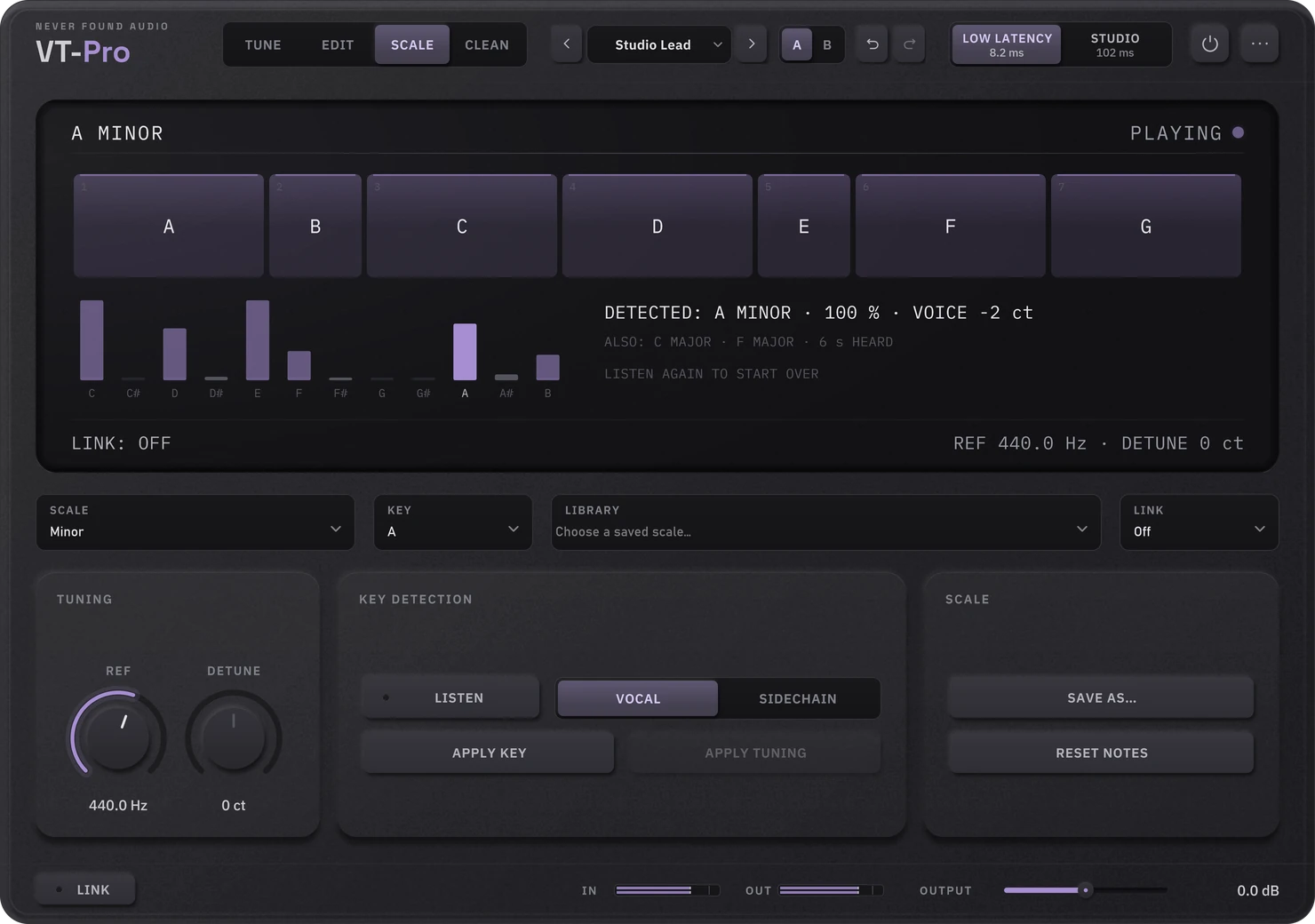Click the SAVE AS... button
The image size is (1315, 924).
[x=1101, y=697]
